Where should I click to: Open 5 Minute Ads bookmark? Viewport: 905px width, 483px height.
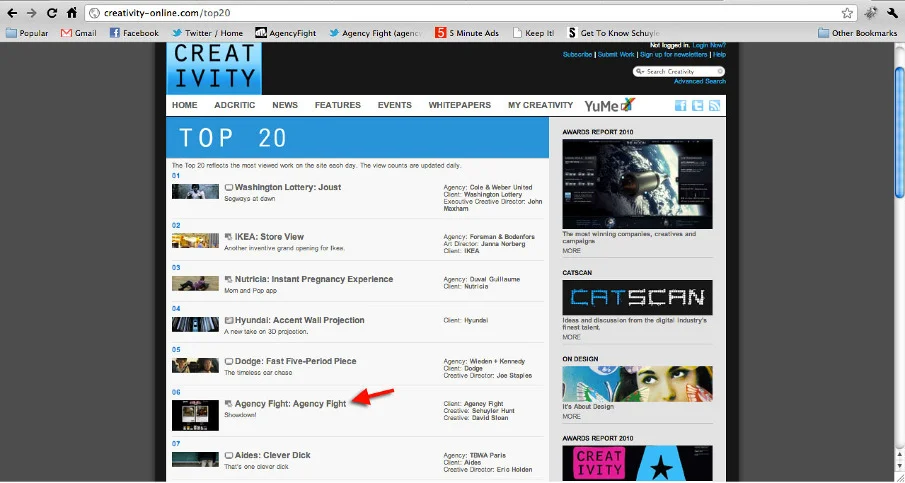[x=467, y=33]
